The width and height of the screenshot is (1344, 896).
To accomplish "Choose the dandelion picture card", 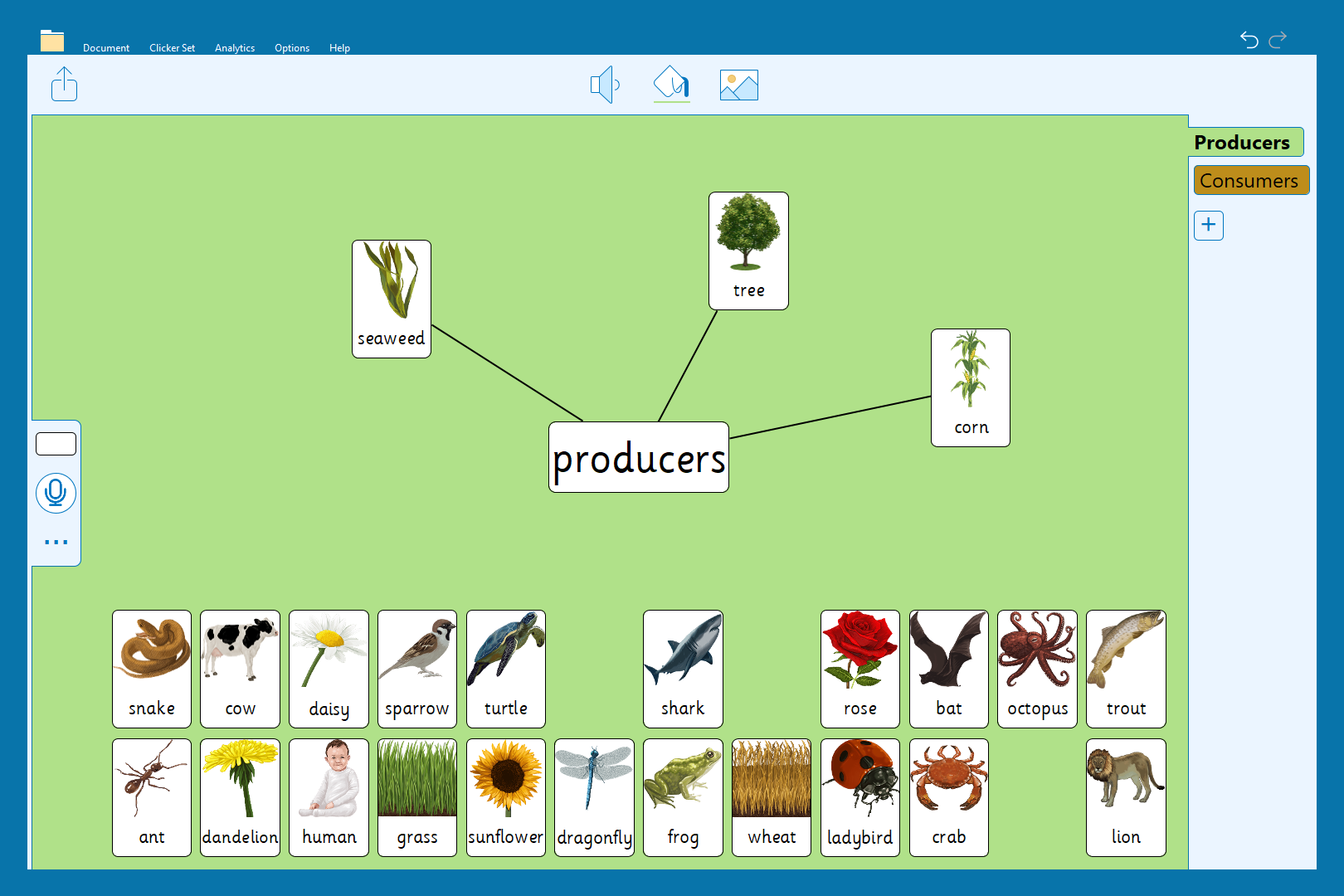I will 240,797.
